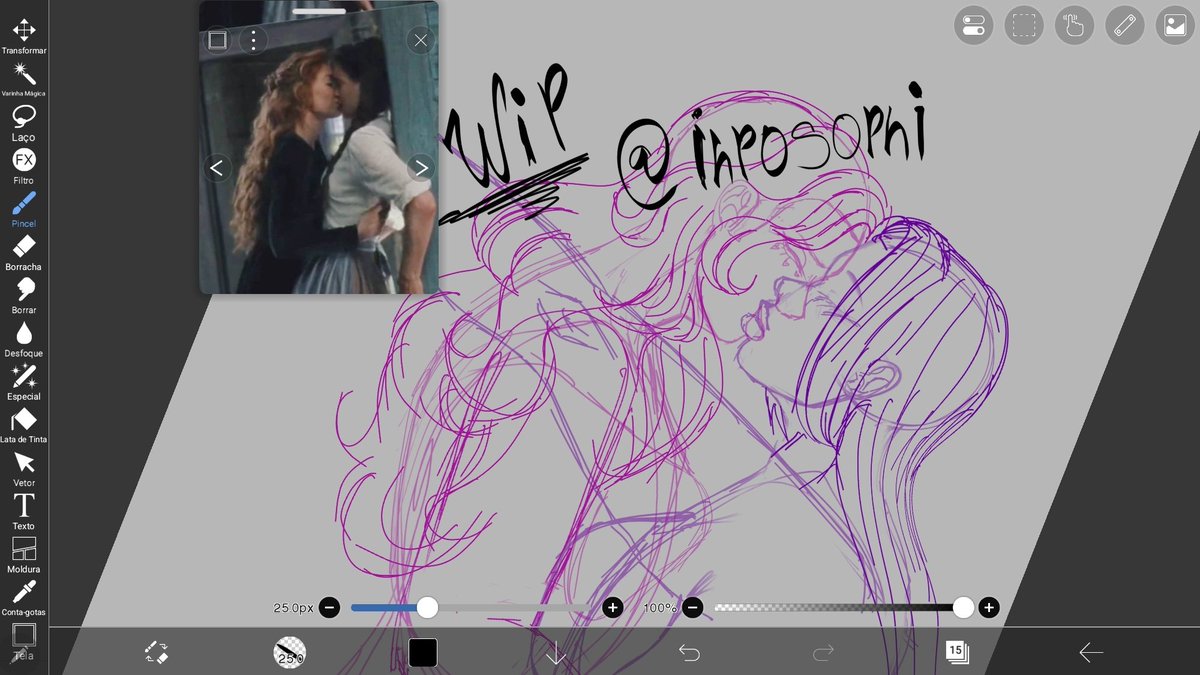The image size is (1200, 675).
Task: Open reference window three-dot menu
Action: [x=254, y=40]
